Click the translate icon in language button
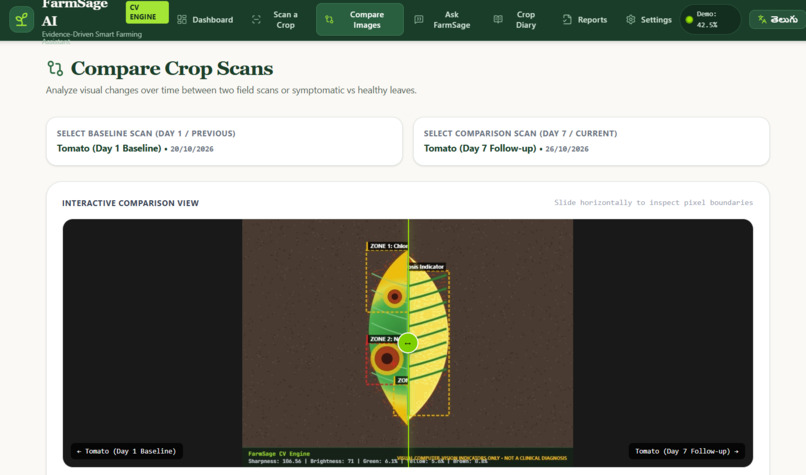The image size is (806, 475). [762, 20]
